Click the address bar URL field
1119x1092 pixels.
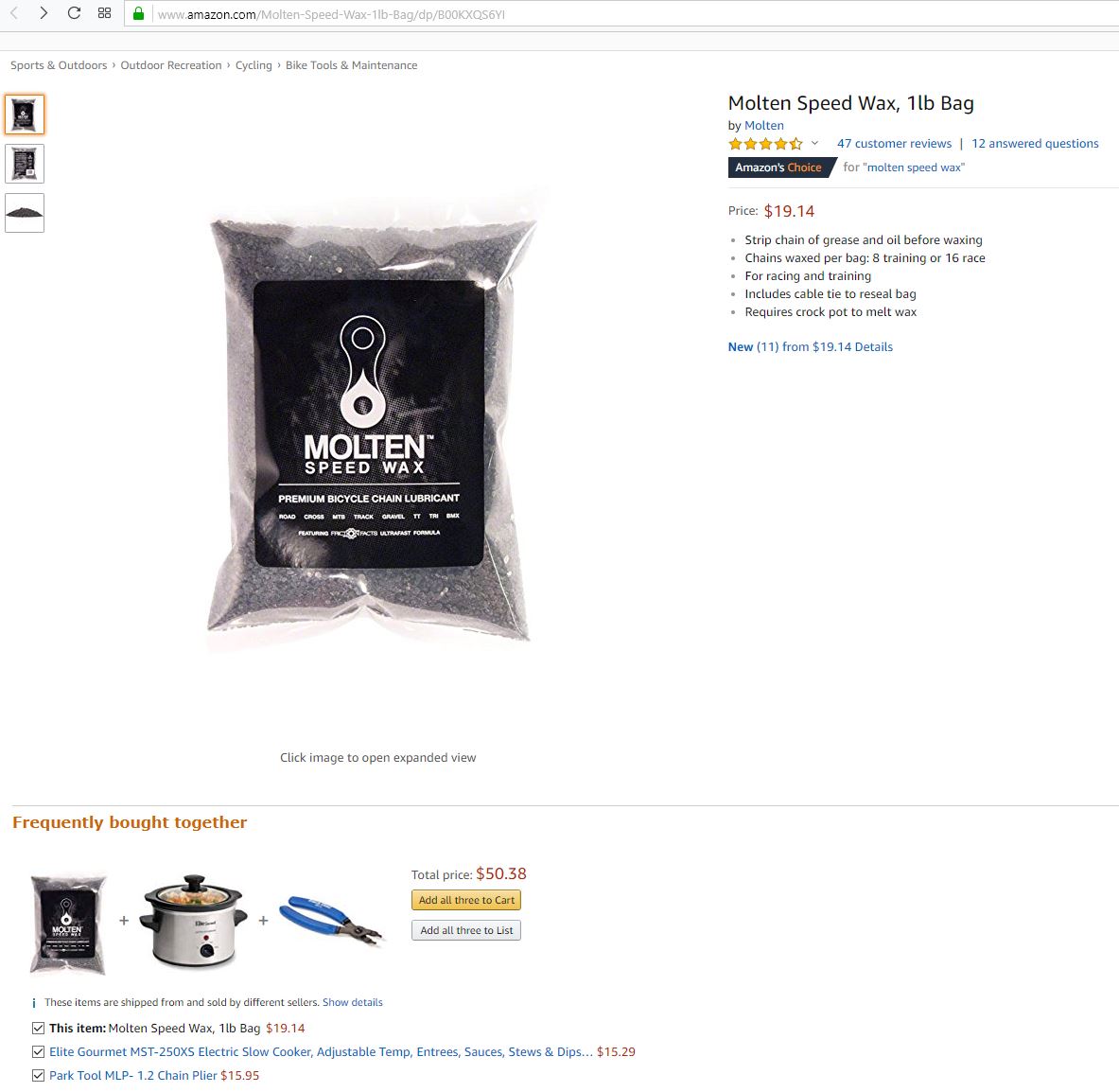click(628, 14)
